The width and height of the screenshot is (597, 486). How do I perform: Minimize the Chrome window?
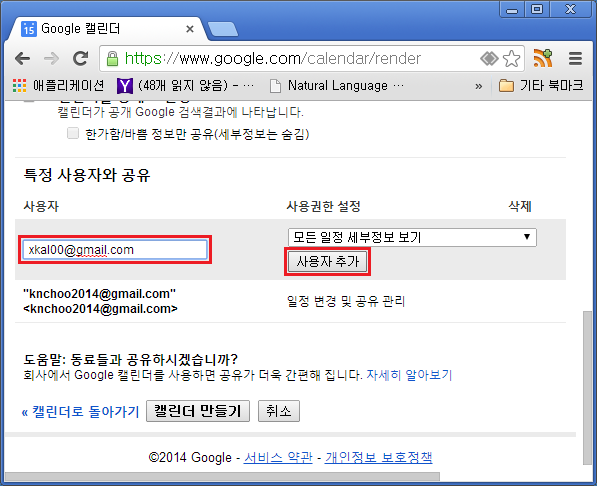tap(512, 9)
